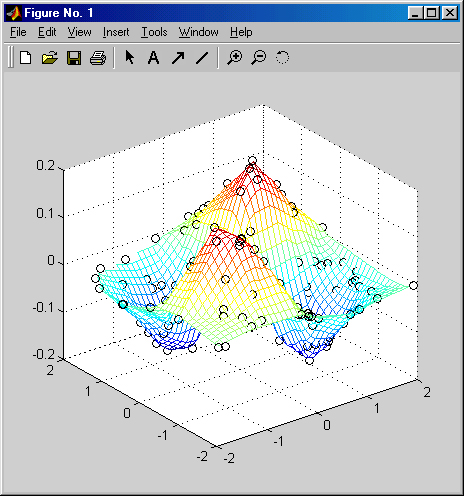
Task: Open the Window menu
Action: pos(199,32)
